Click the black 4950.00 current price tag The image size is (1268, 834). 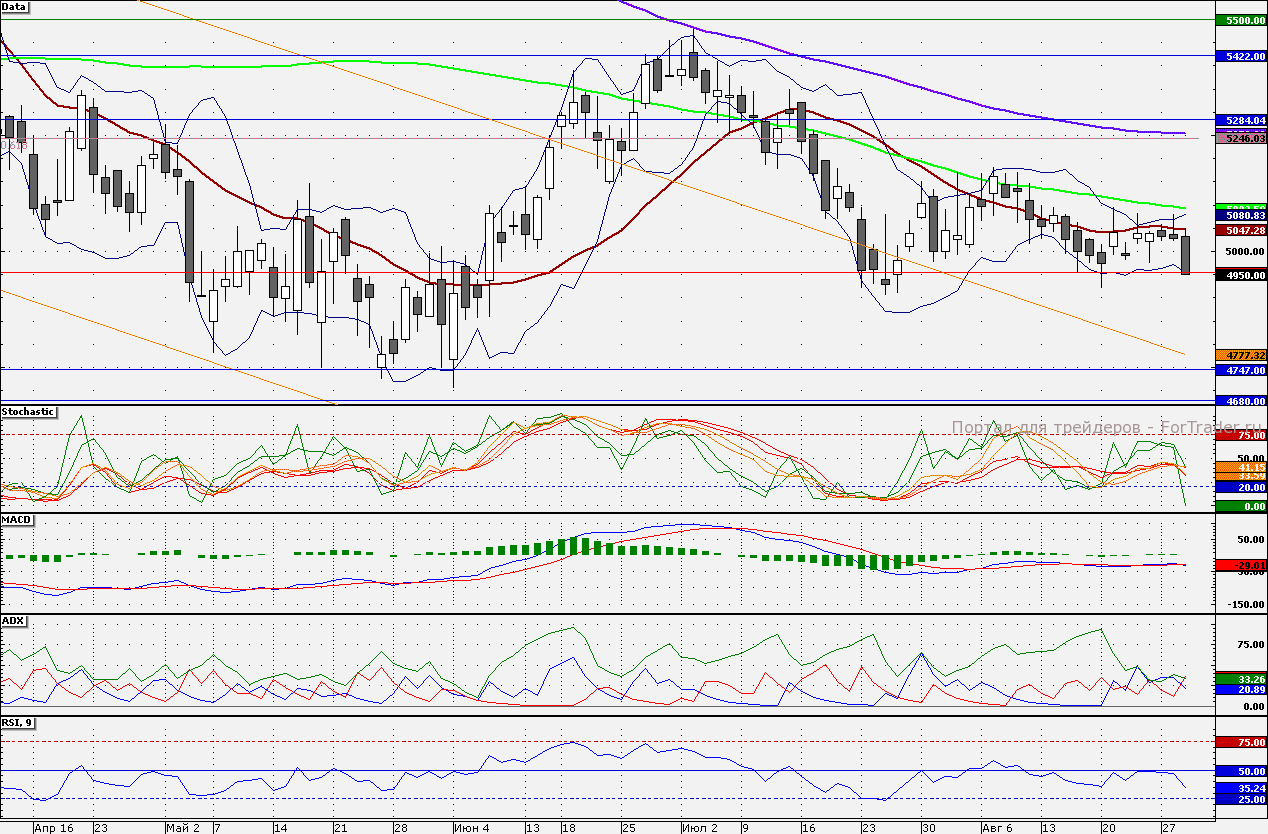click(1240, 275)
